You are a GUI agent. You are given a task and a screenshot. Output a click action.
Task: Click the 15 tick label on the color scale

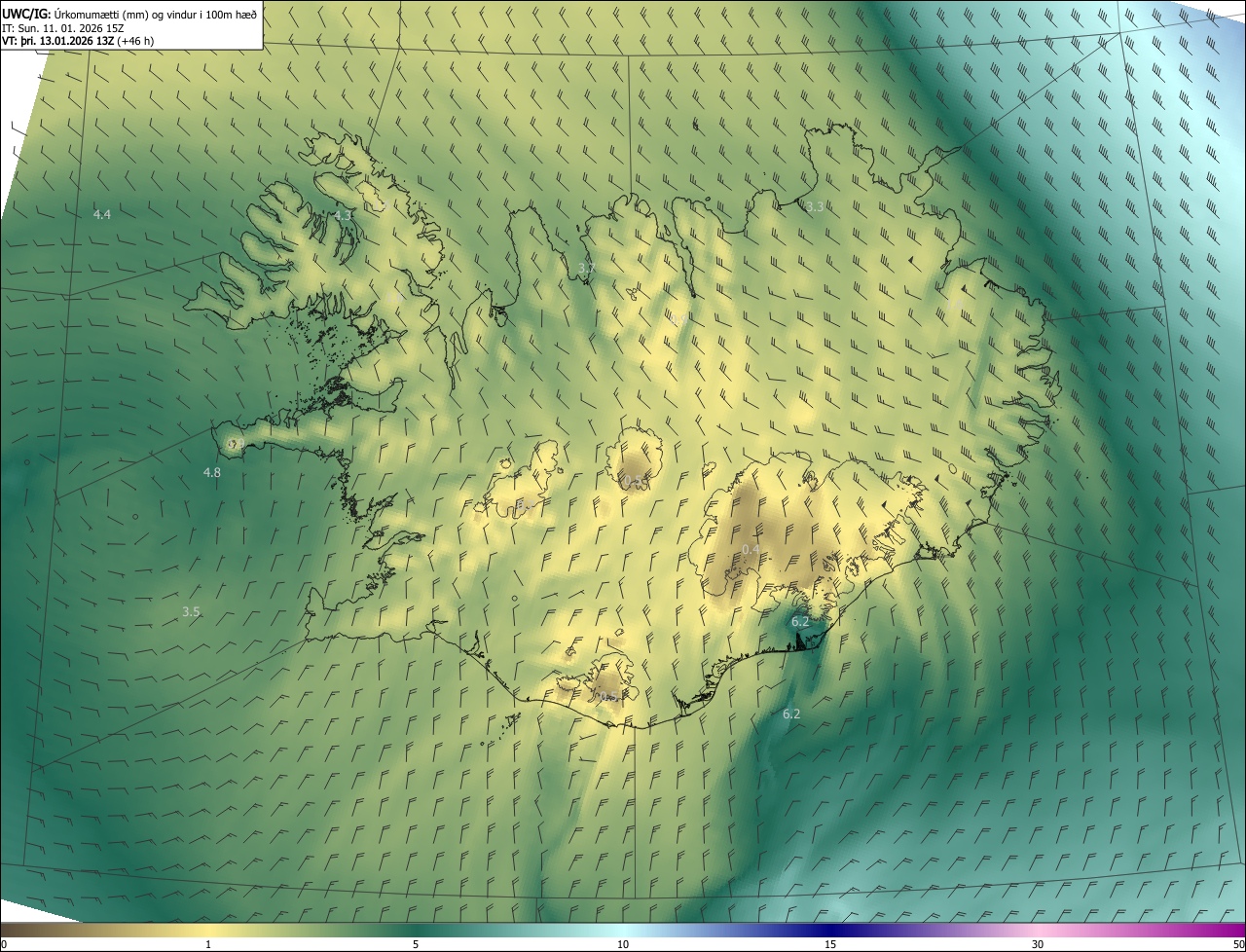[830, 944]
